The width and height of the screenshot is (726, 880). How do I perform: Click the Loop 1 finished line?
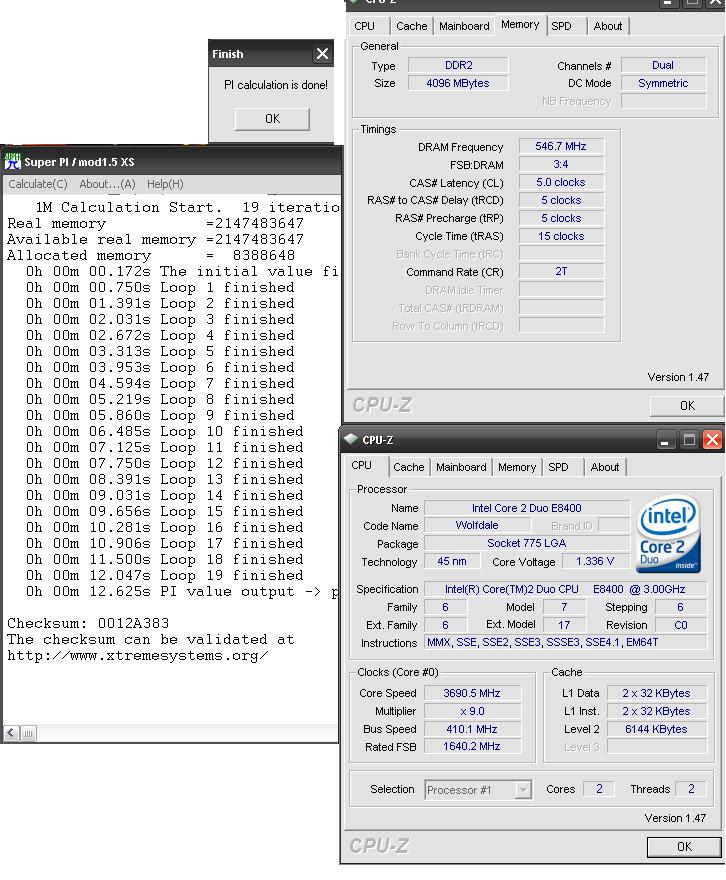coord(160,287)
